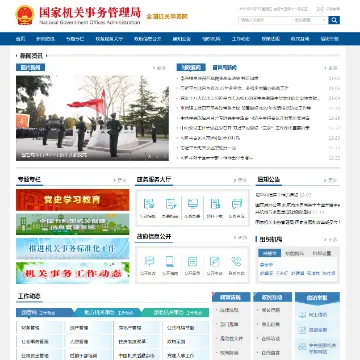The width and height of the screenshot is (360, 360).
Task: Click 更多 beside 组织机构 heading
Action: tap(332, 239)
